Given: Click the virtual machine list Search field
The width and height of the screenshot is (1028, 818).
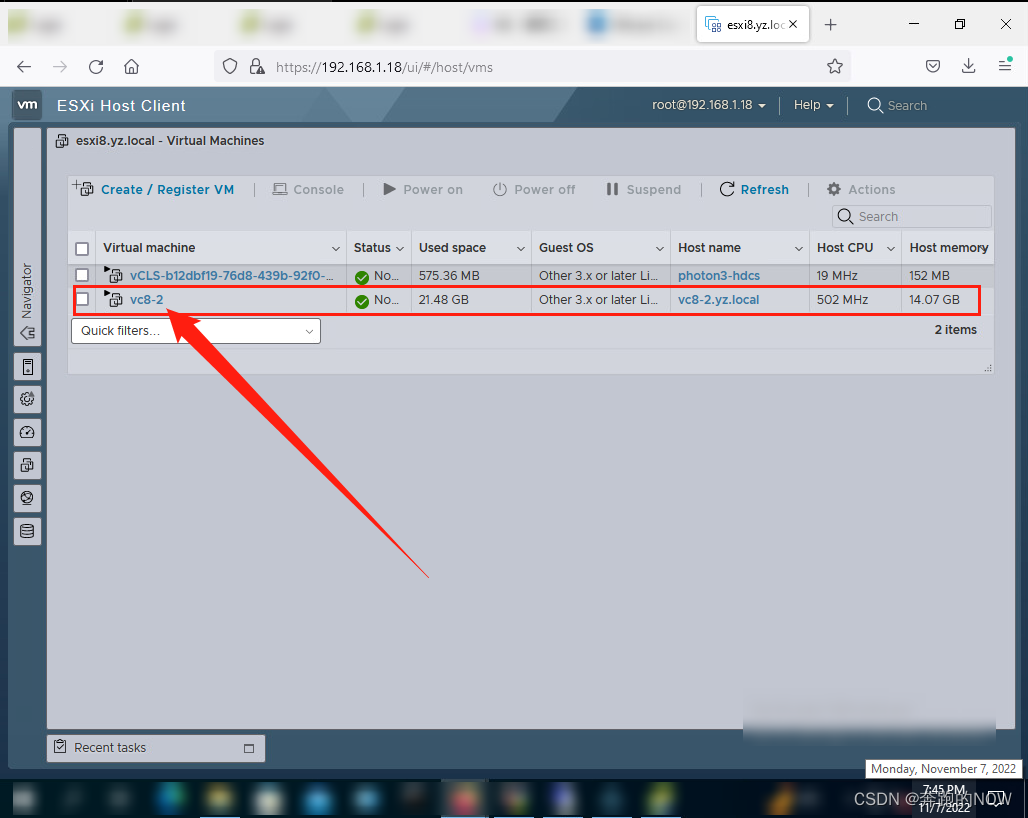Looking at the screenshot, I should pos(912,216).
